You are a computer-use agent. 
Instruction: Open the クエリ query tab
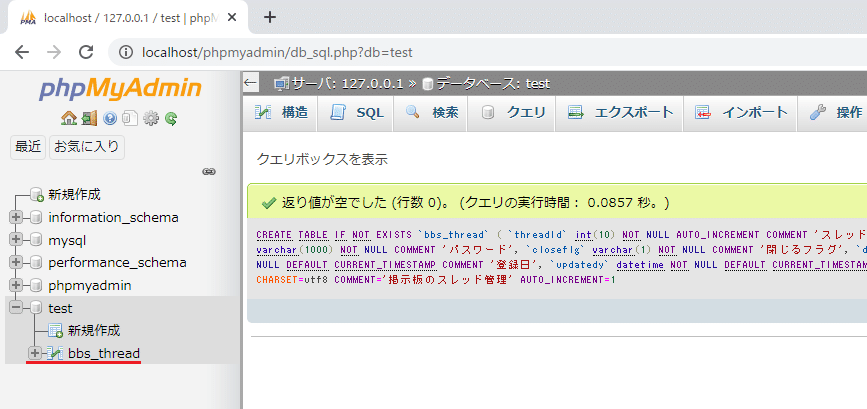pyautogui.click(x=512, y=113)
